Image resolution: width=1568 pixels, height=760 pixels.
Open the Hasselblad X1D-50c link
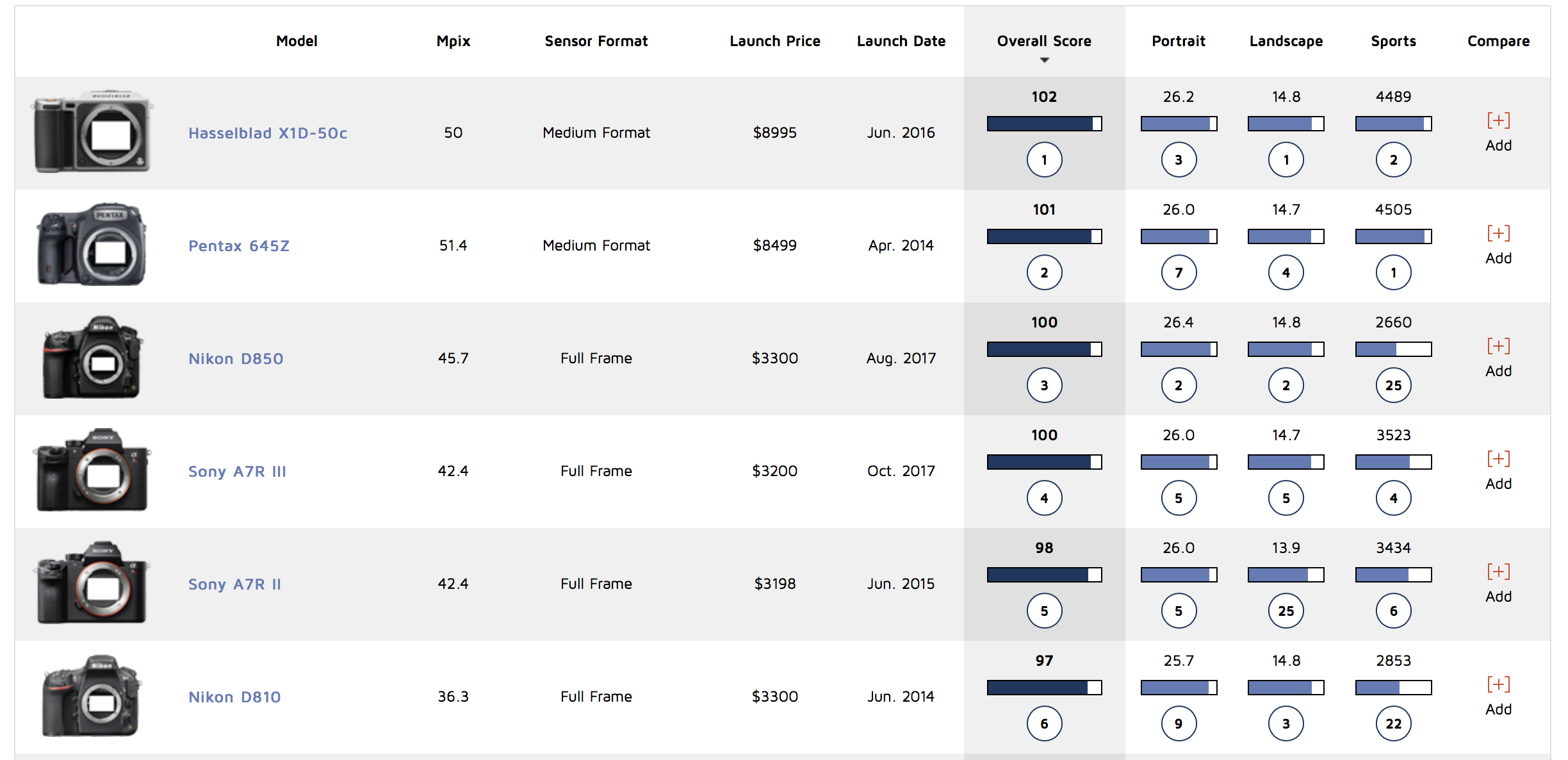268,133
